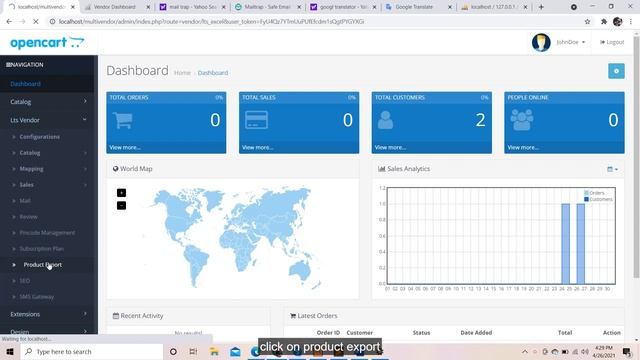Open the browser three-dot menu

(x=631, y=21)
